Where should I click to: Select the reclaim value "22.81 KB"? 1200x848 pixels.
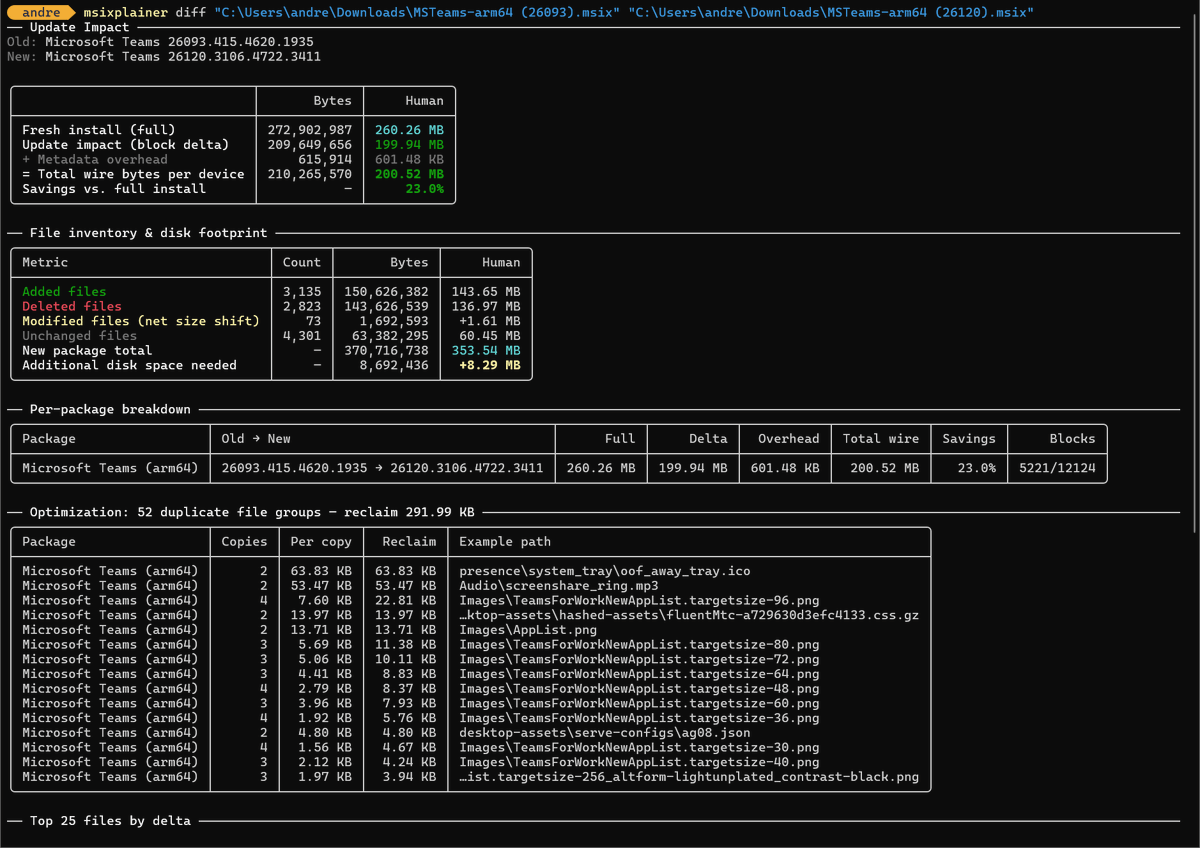405,600
